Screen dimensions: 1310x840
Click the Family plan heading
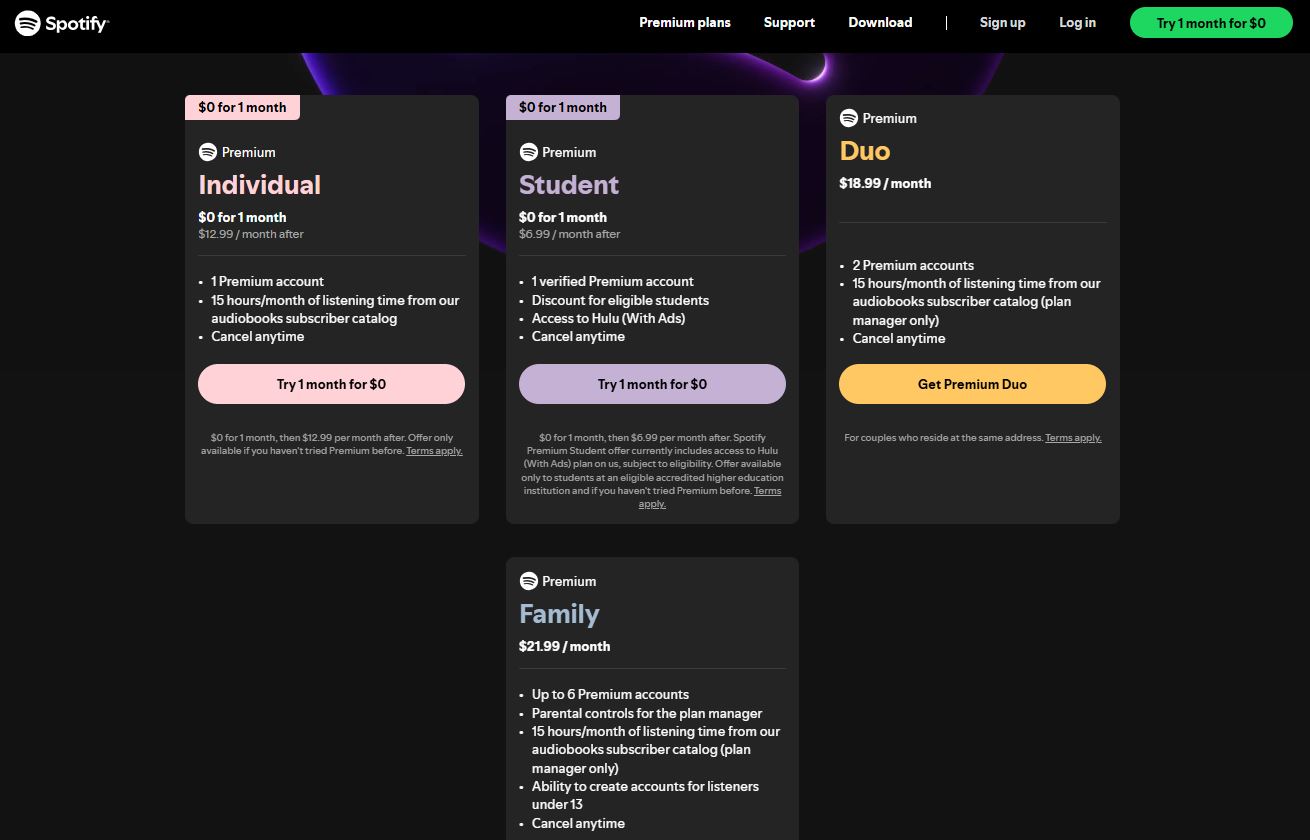pyautogui.click(x=559, y=614)
